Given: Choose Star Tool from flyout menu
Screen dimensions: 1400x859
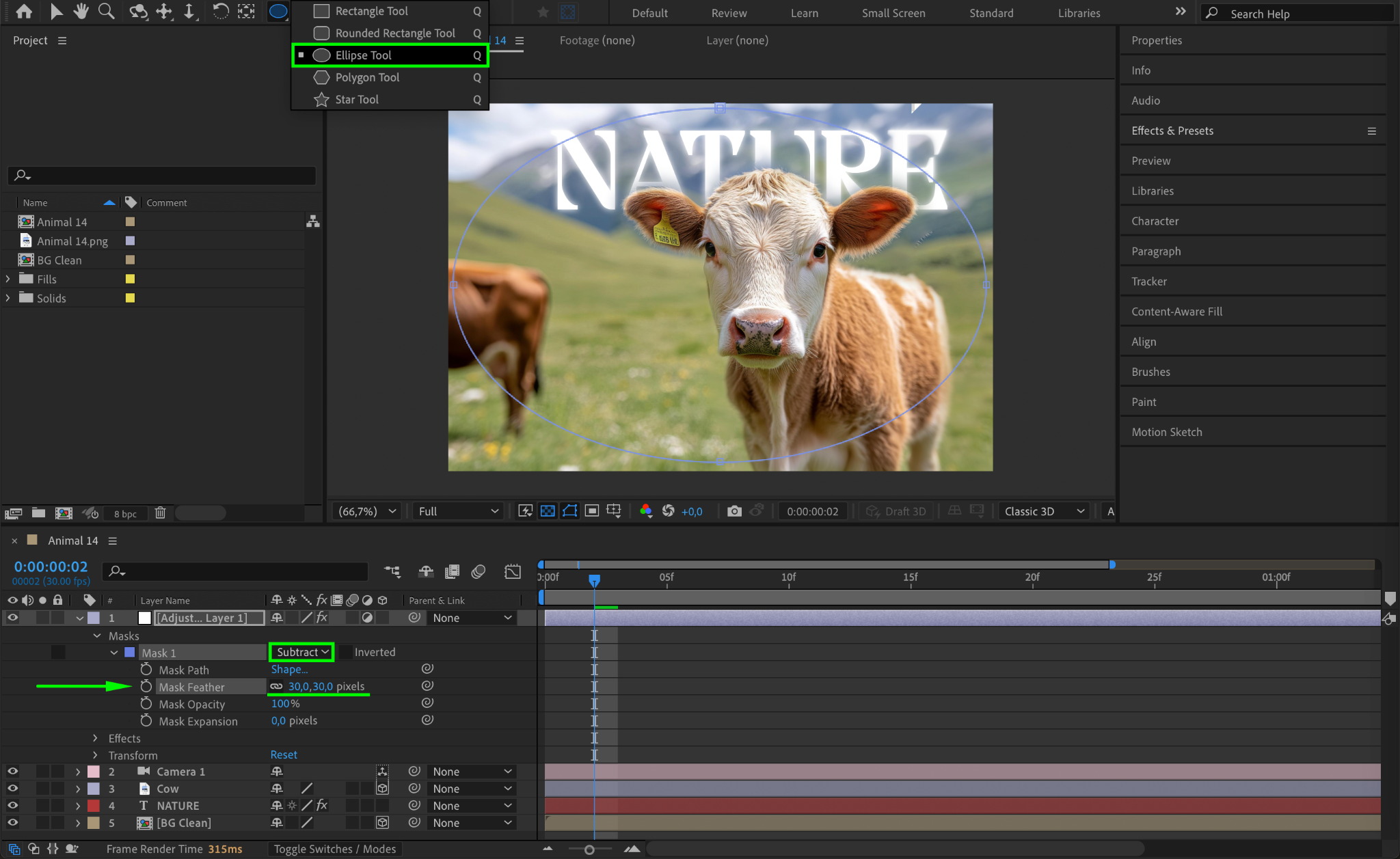Looking at the screenshot, I should 357,100.
